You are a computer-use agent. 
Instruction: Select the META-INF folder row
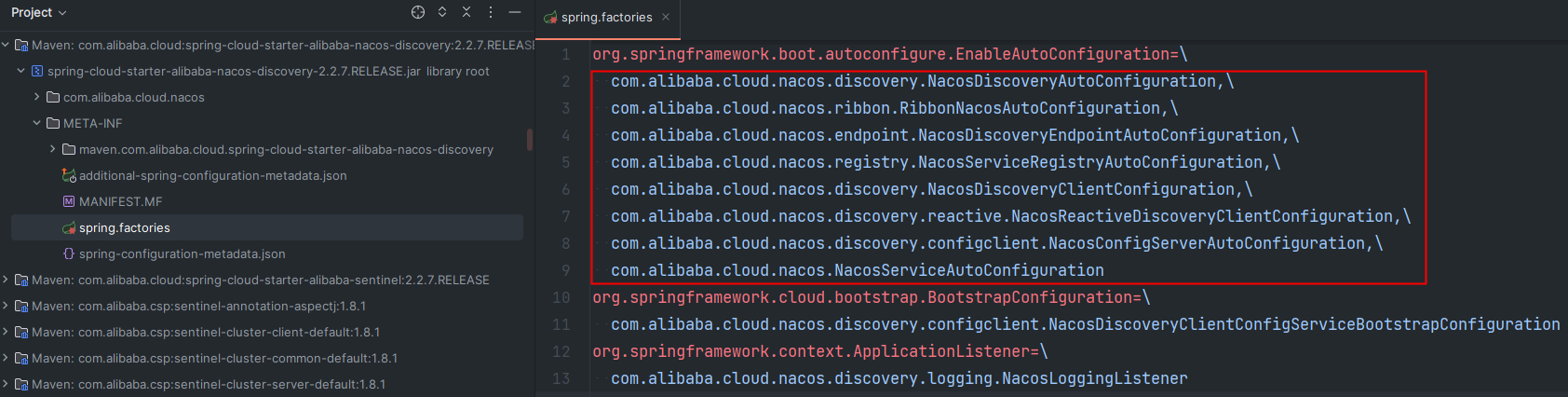(x=267, y=123)
